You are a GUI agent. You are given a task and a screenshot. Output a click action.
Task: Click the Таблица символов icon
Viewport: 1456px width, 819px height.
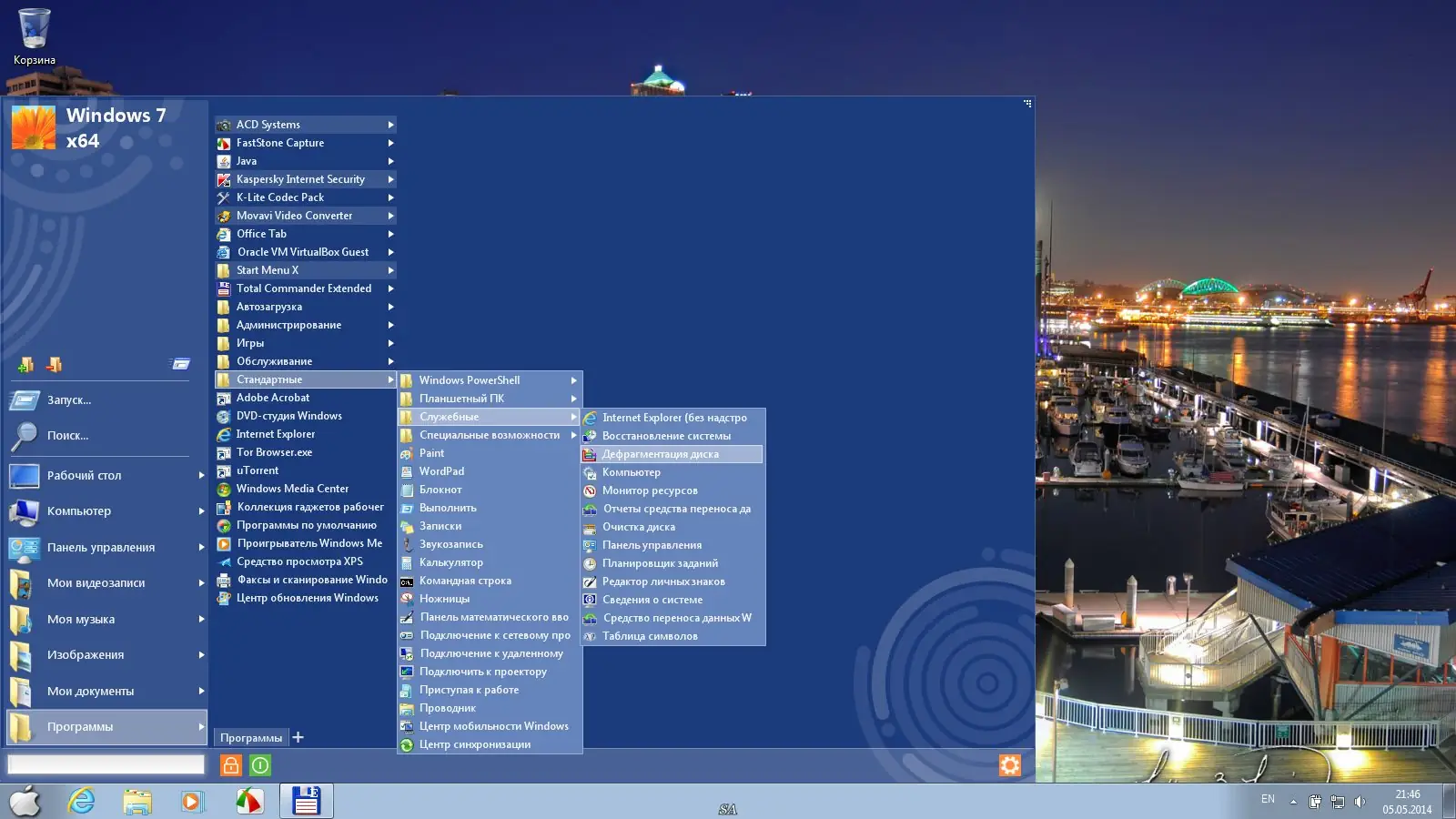(x=590, y=636)
